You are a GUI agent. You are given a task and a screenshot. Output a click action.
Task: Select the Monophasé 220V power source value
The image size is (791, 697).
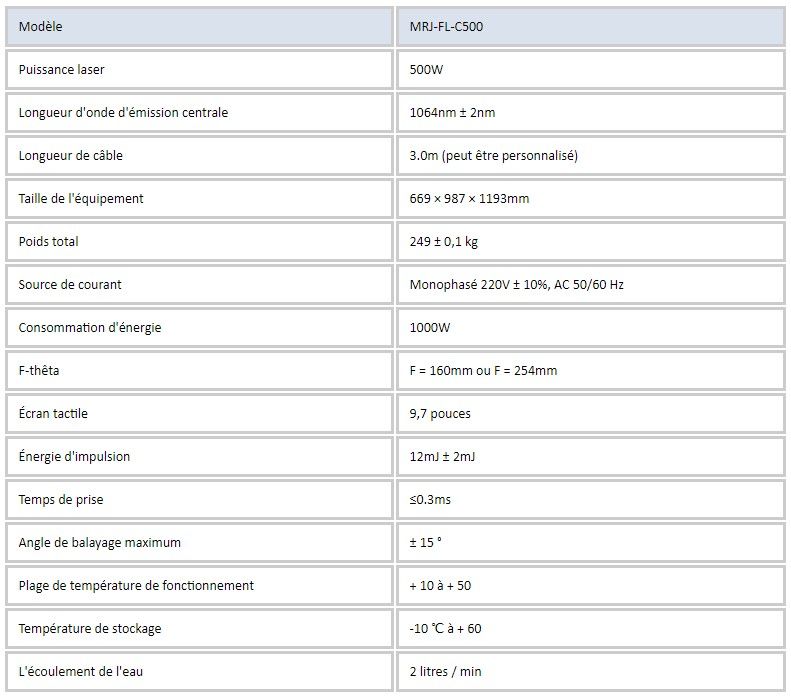(516, 285)
